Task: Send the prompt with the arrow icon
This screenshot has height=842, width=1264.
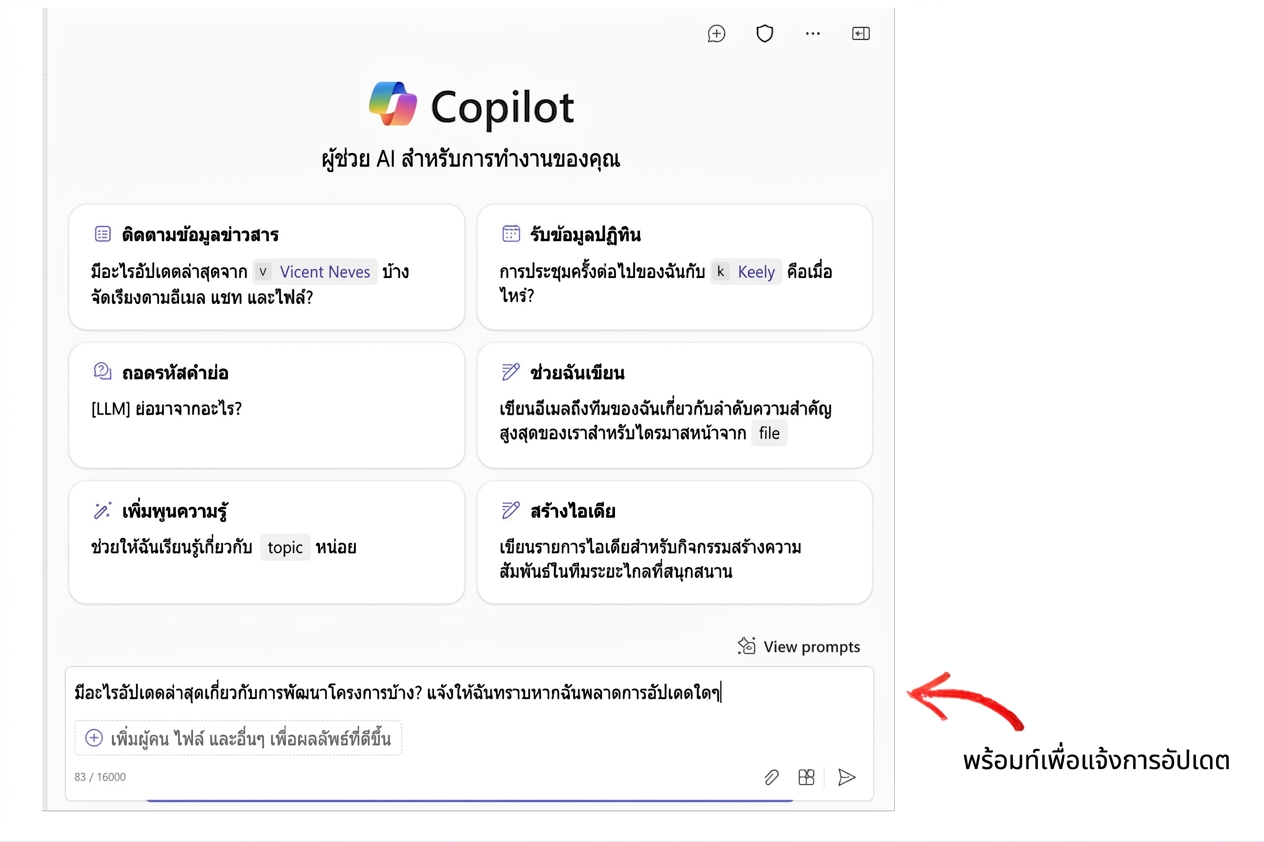Action: tap(847, 777)
